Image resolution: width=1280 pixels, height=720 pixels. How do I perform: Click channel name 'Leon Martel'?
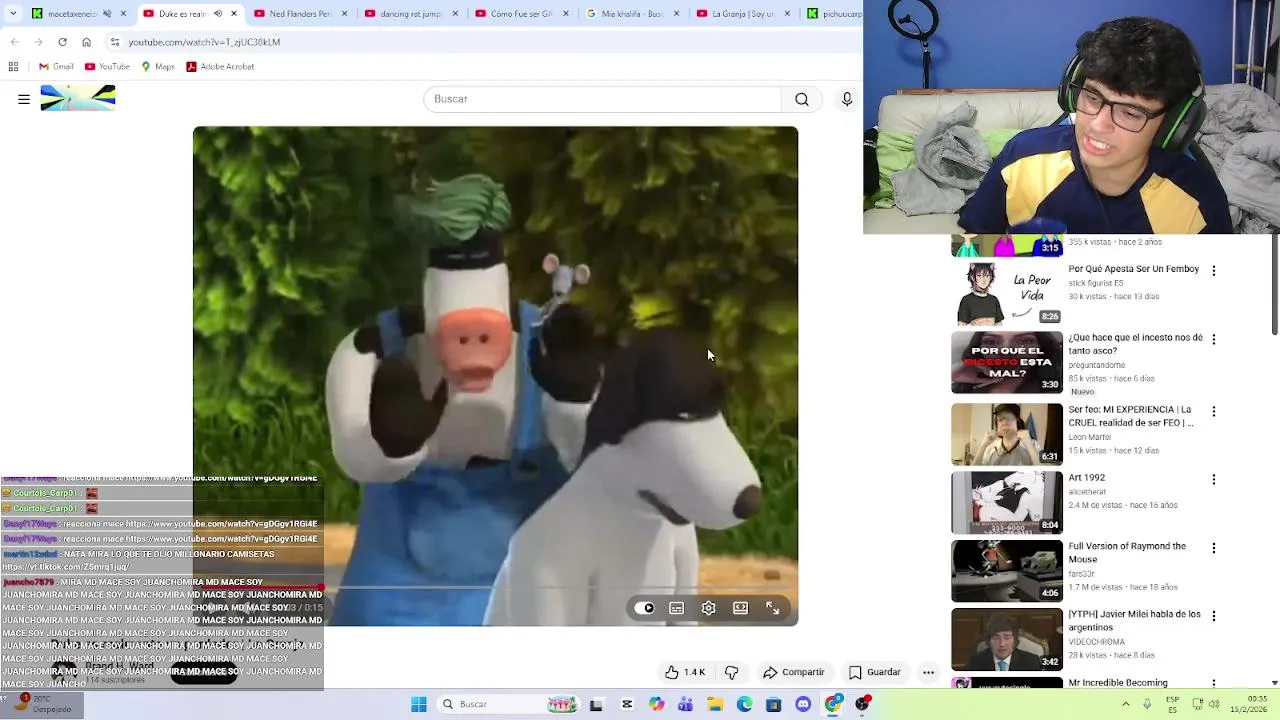pyautogui.click(x=1090, y=436)
